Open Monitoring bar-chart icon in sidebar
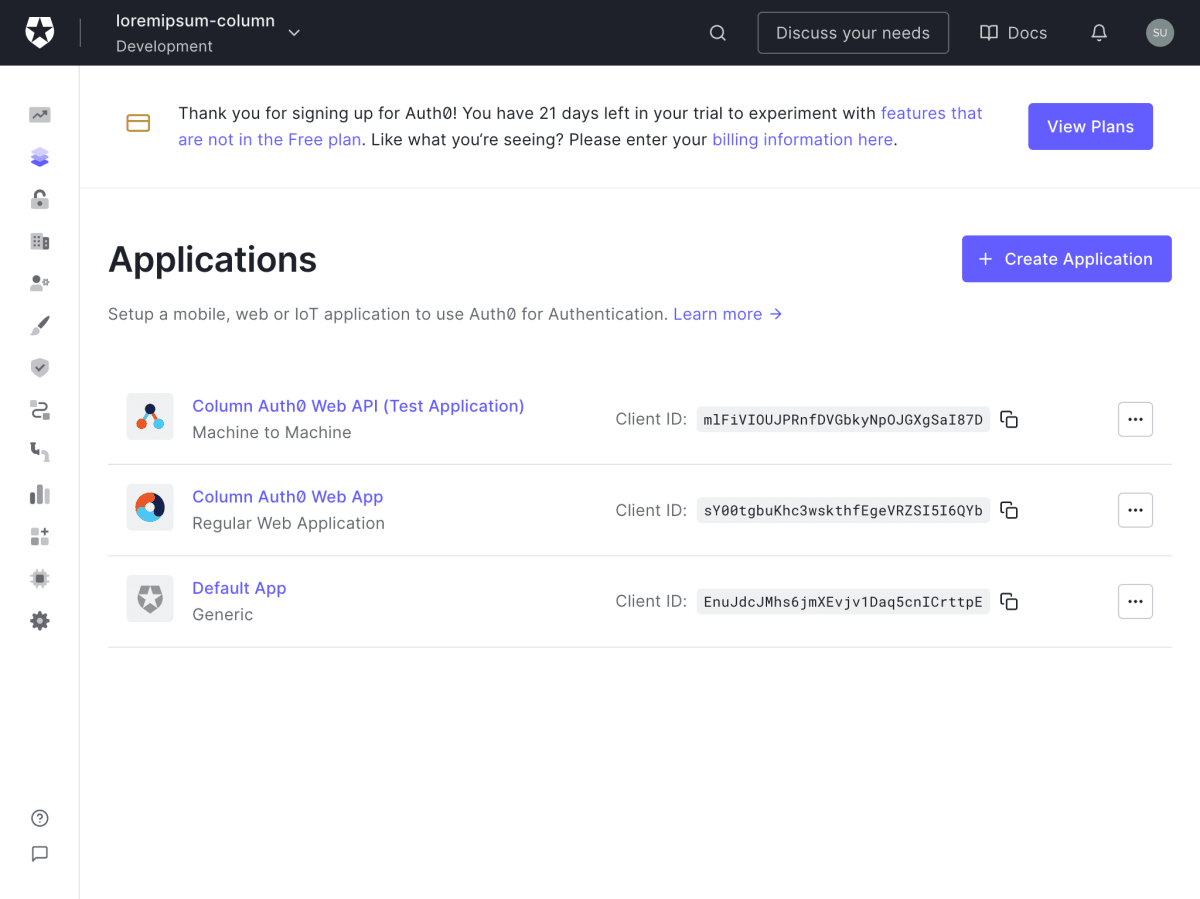This screenshot has width=1200, height=899. 40,494
